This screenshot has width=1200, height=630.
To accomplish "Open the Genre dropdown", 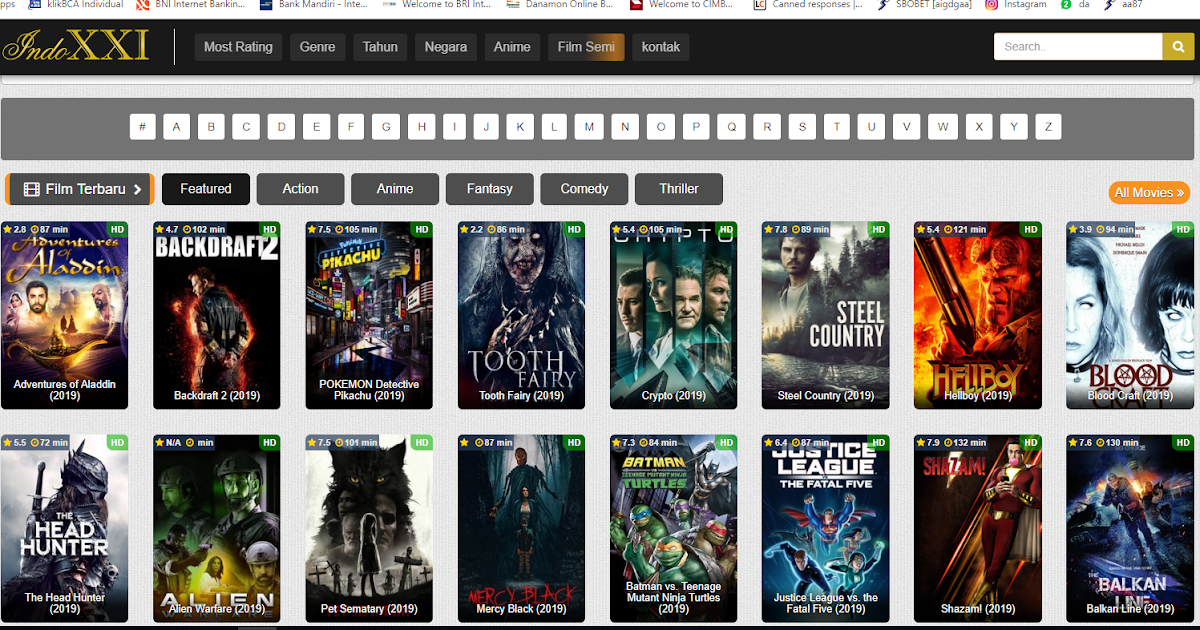I will coord(317,46).
